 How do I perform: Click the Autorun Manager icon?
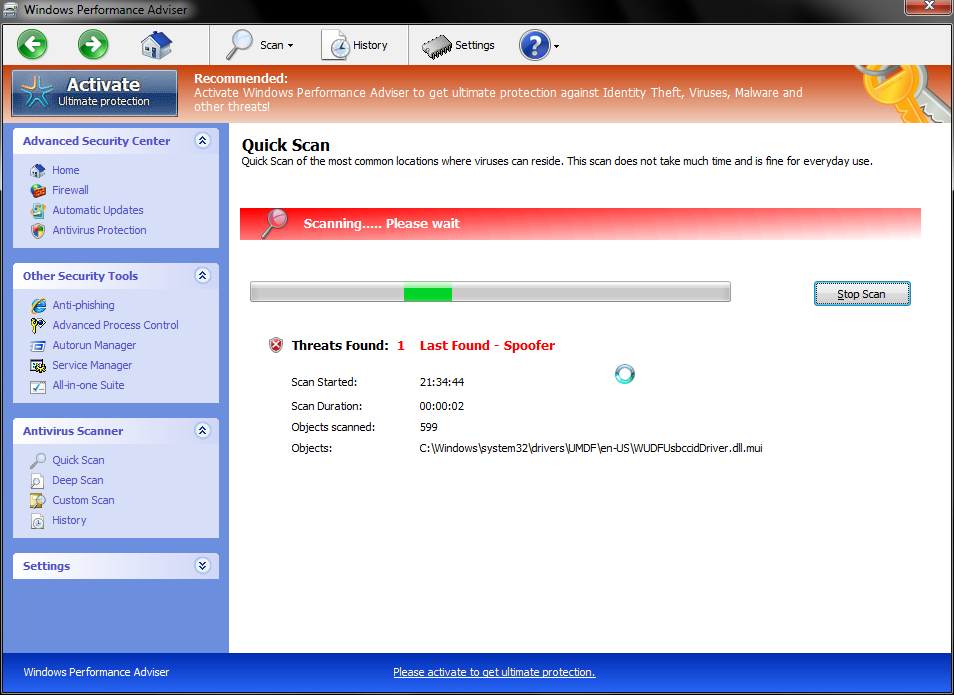point(38,346)
